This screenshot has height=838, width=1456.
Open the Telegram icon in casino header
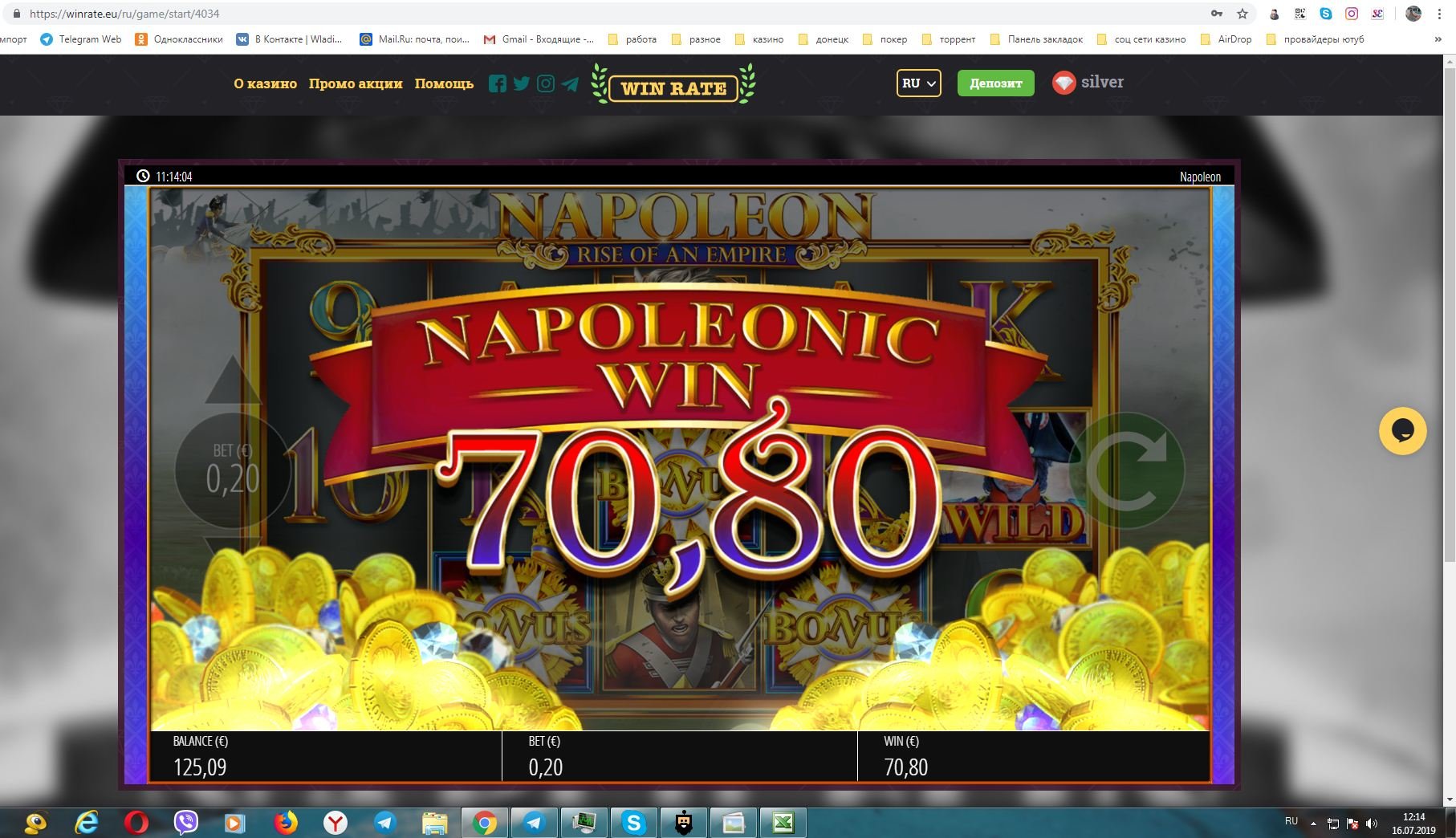[x=570, y=83]
